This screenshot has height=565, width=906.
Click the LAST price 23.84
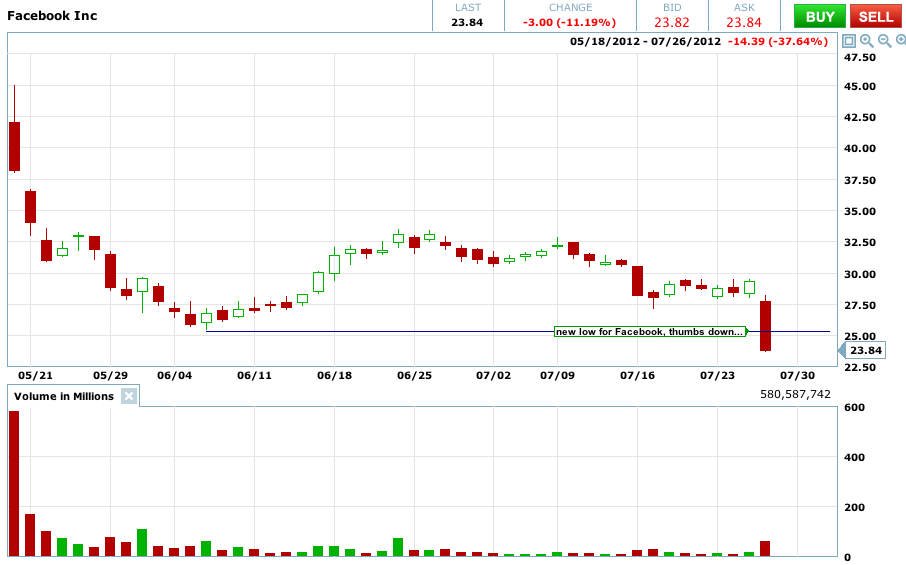[x=467, y=23]
